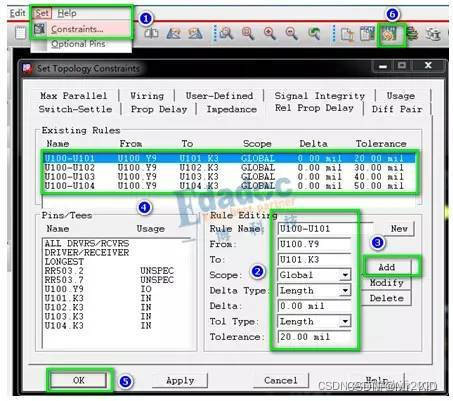Click the last toolbar icon on the right
This screenshot has height=401, width=453.
pyautogui.click(x=433, y=34)
